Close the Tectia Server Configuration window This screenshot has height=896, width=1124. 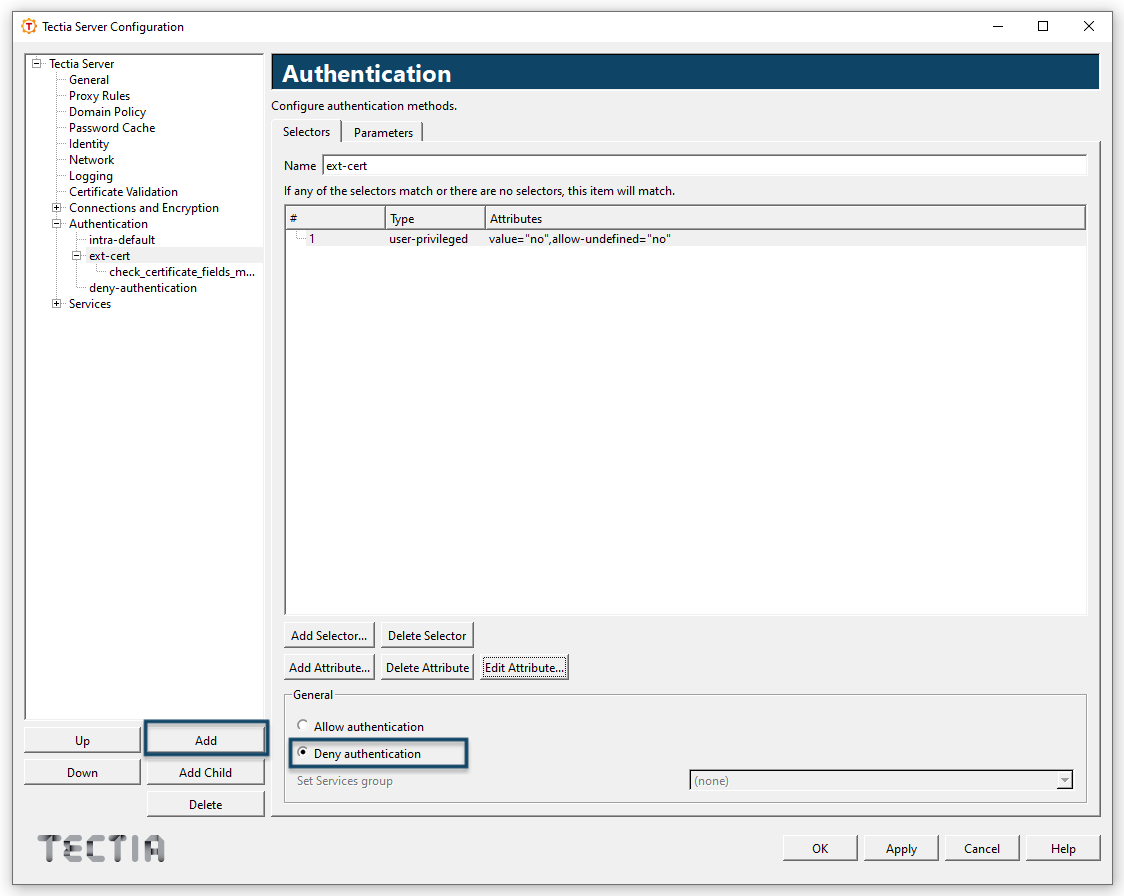click(x=1088, y=27)
